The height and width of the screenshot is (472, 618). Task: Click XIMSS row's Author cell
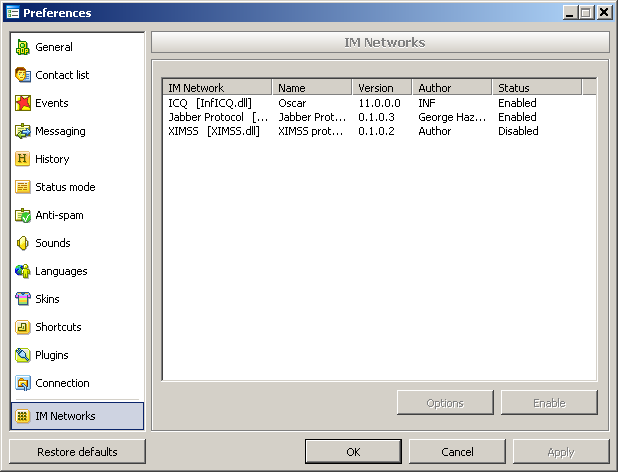pyautogui.click(x=435, y=131)
